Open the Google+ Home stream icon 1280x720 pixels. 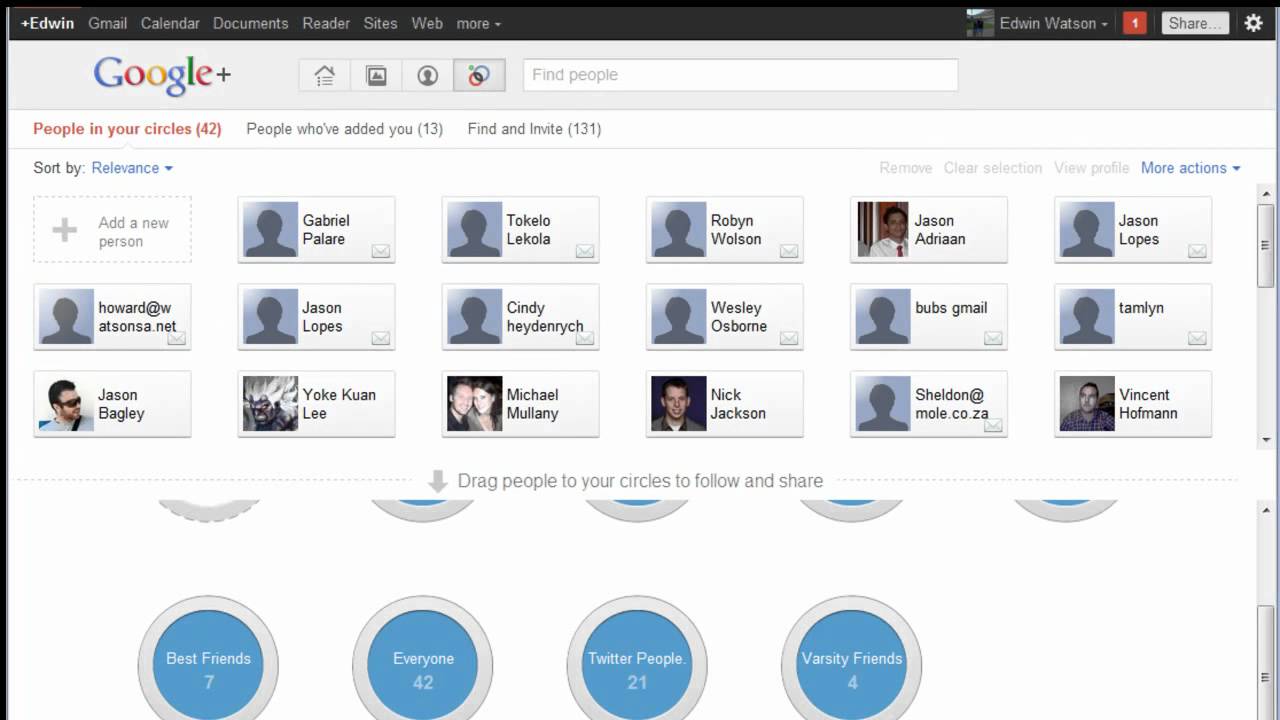(x=325, y=75)
